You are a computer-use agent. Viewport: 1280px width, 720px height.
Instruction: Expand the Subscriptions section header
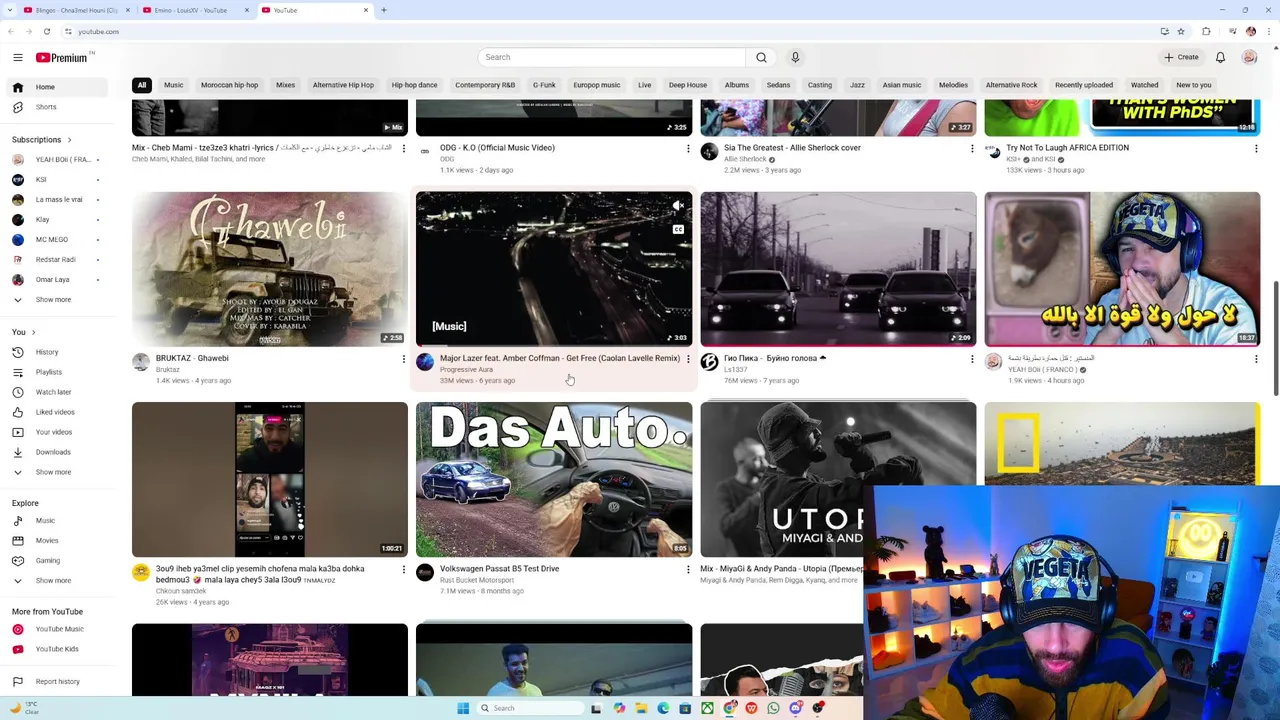point(42,140)
